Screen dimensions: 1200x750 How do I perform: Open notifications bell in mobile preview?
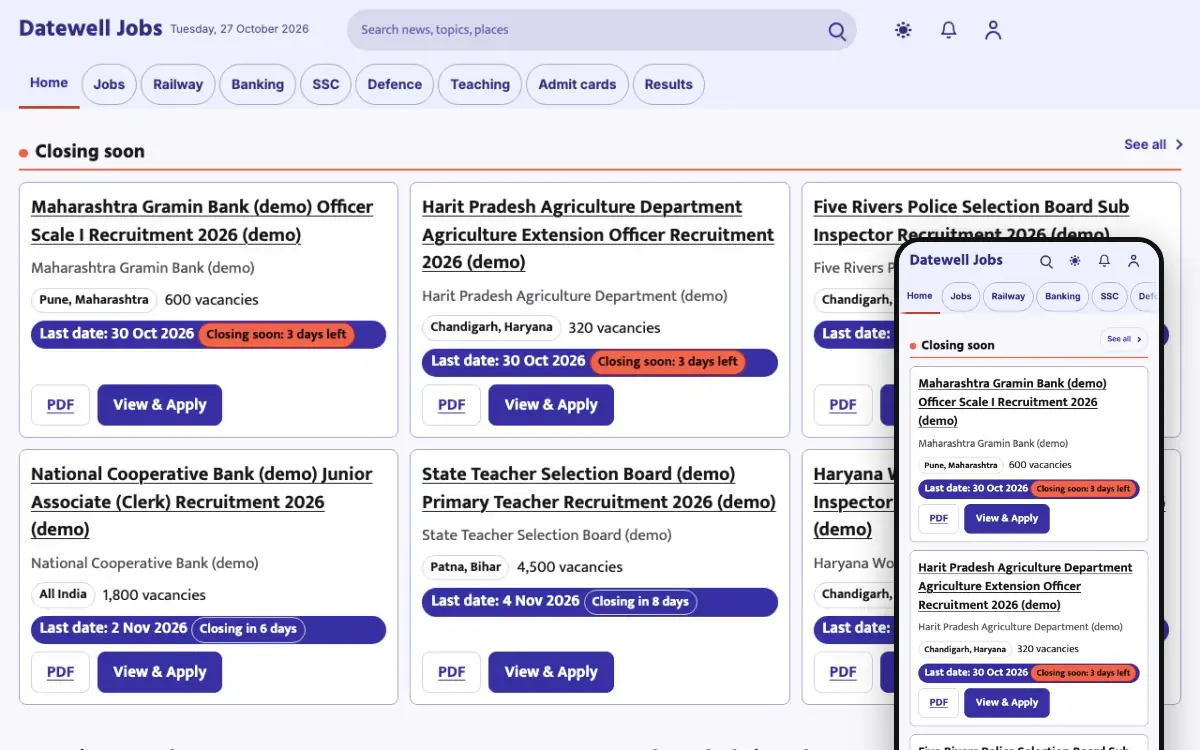1104,261
